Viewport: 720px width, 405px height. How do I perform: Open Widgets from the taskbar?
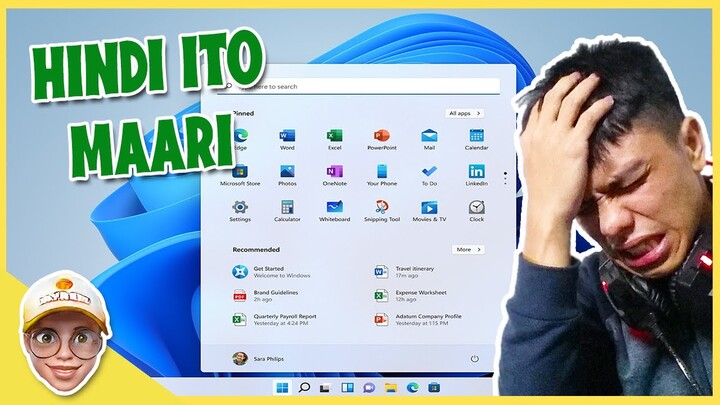point(347,388)
